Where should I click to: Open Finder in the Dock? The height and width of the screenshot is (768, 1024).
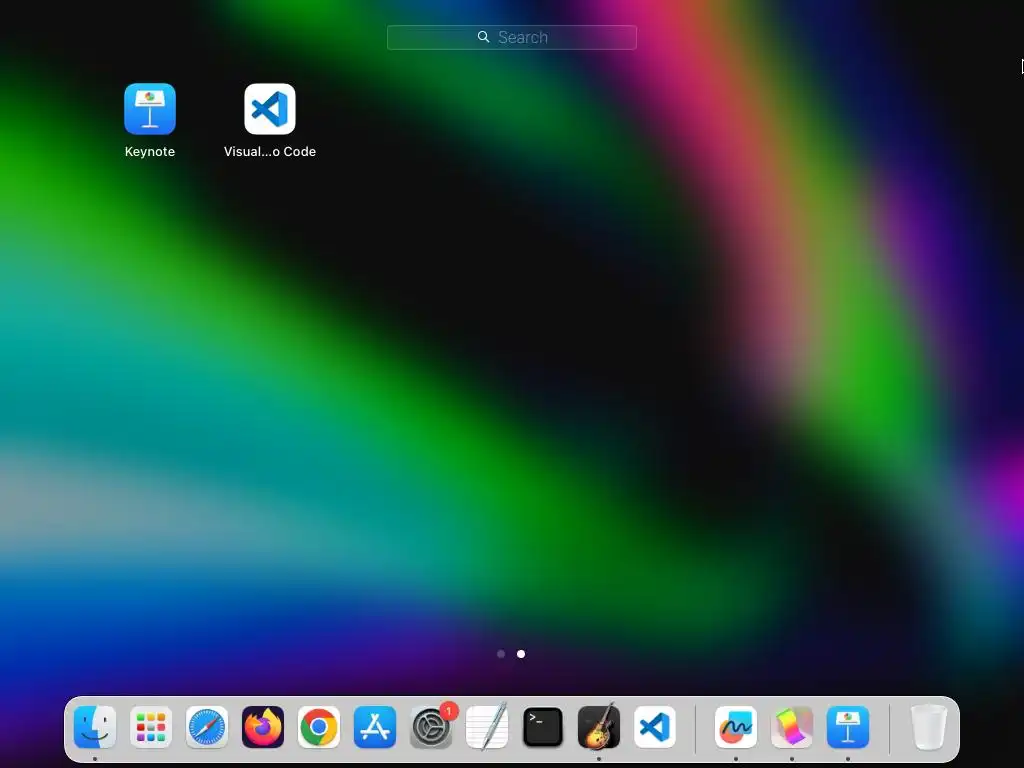click(95, 727)
